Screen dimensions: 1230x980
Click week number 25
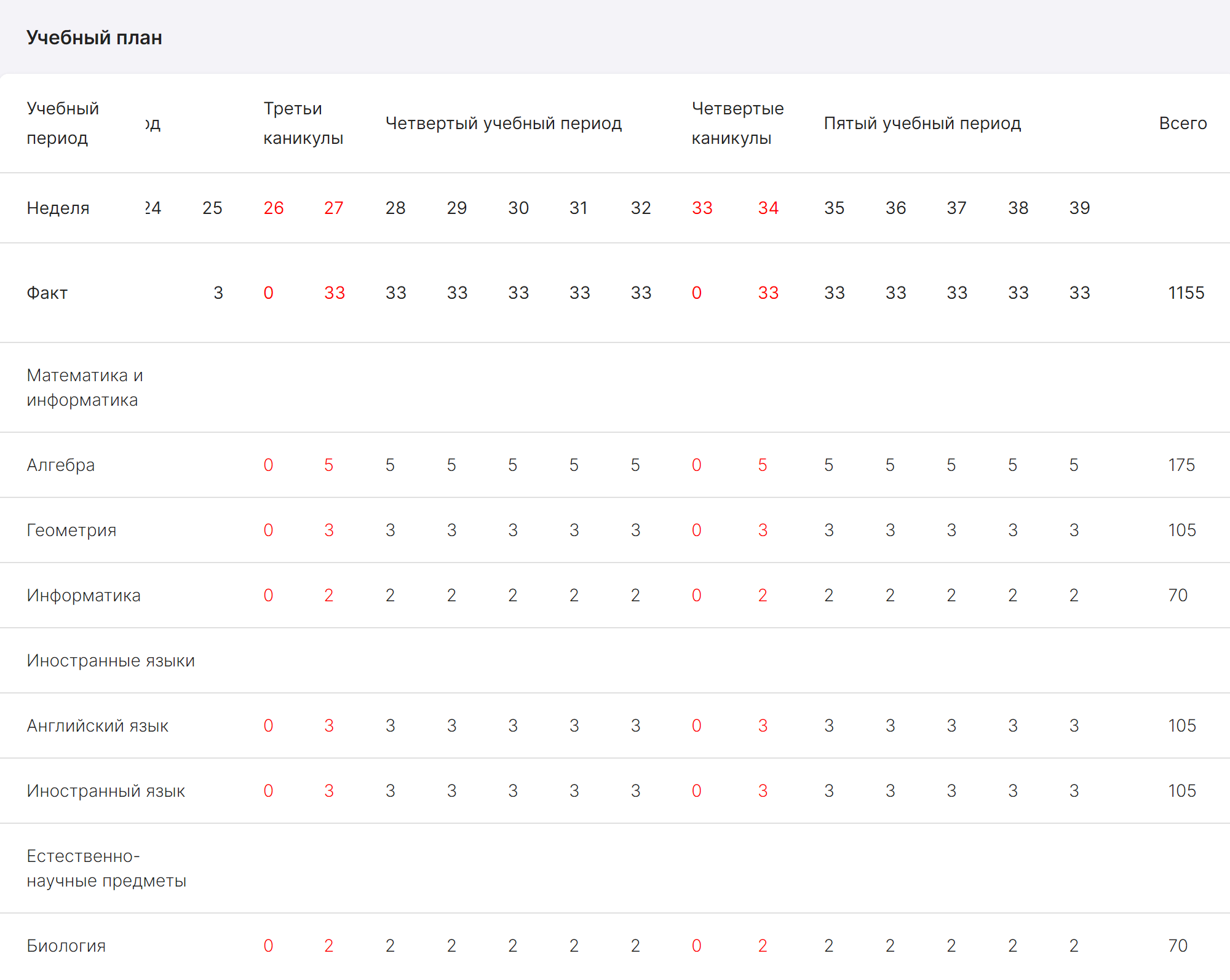[212, 208]
